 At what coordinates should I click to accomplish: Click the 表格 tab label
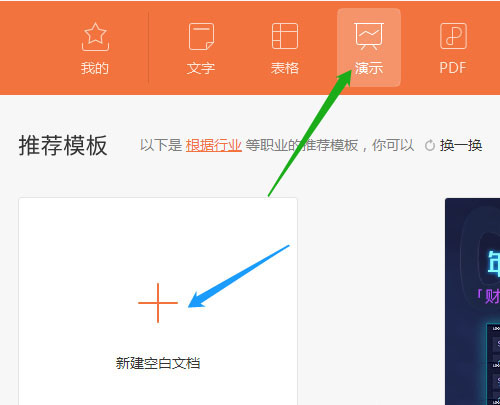285,68
